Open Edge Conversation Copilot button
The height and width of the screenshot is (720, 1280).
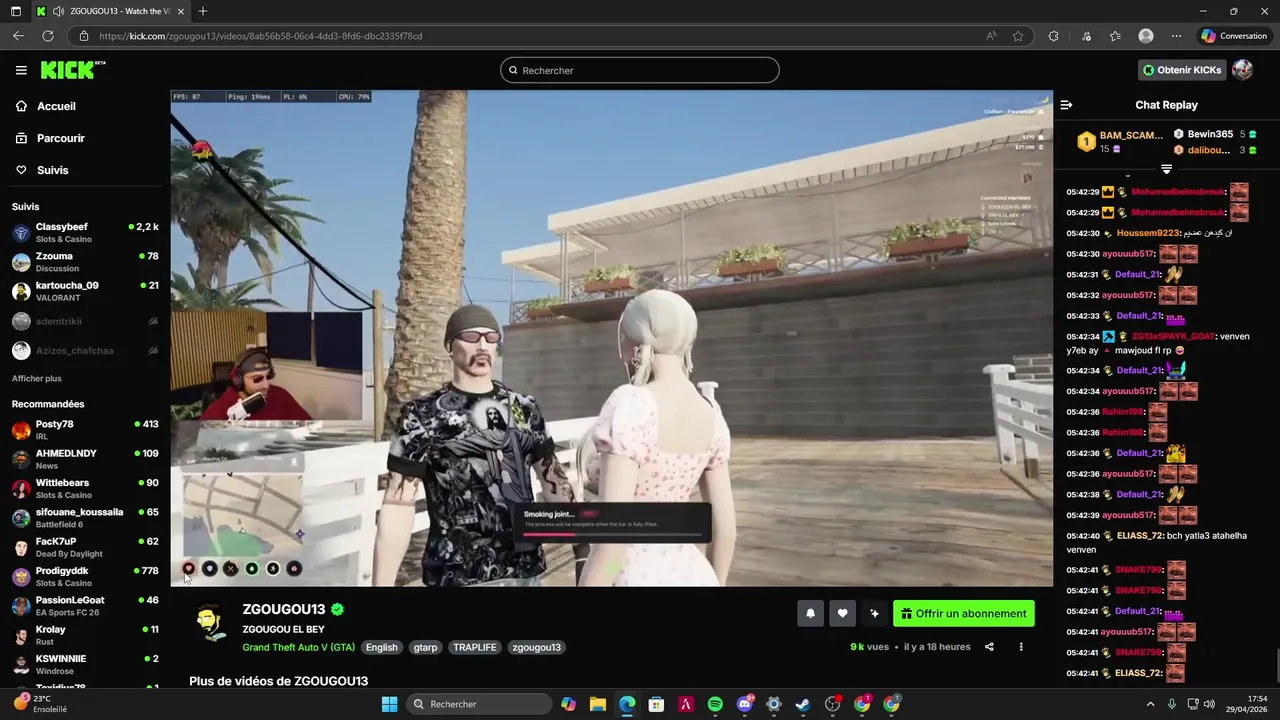click(1234, 36)
